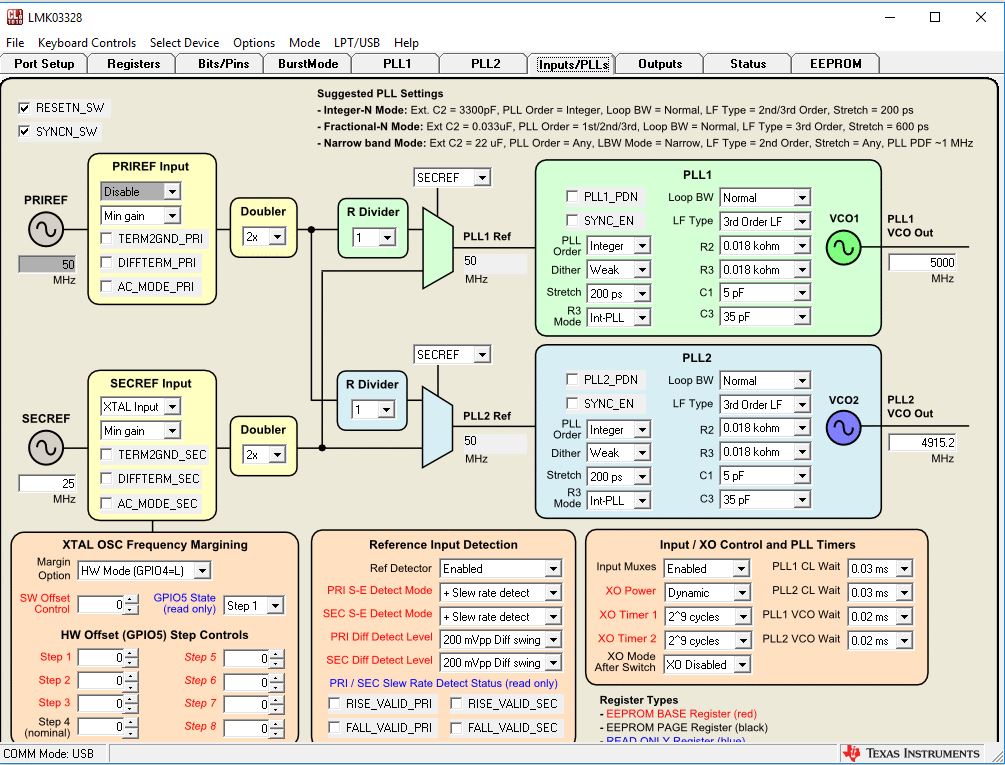Increment the Step 1 offset spinner
The height and width of the screenshot is (765, 1005).
(131, 654)
